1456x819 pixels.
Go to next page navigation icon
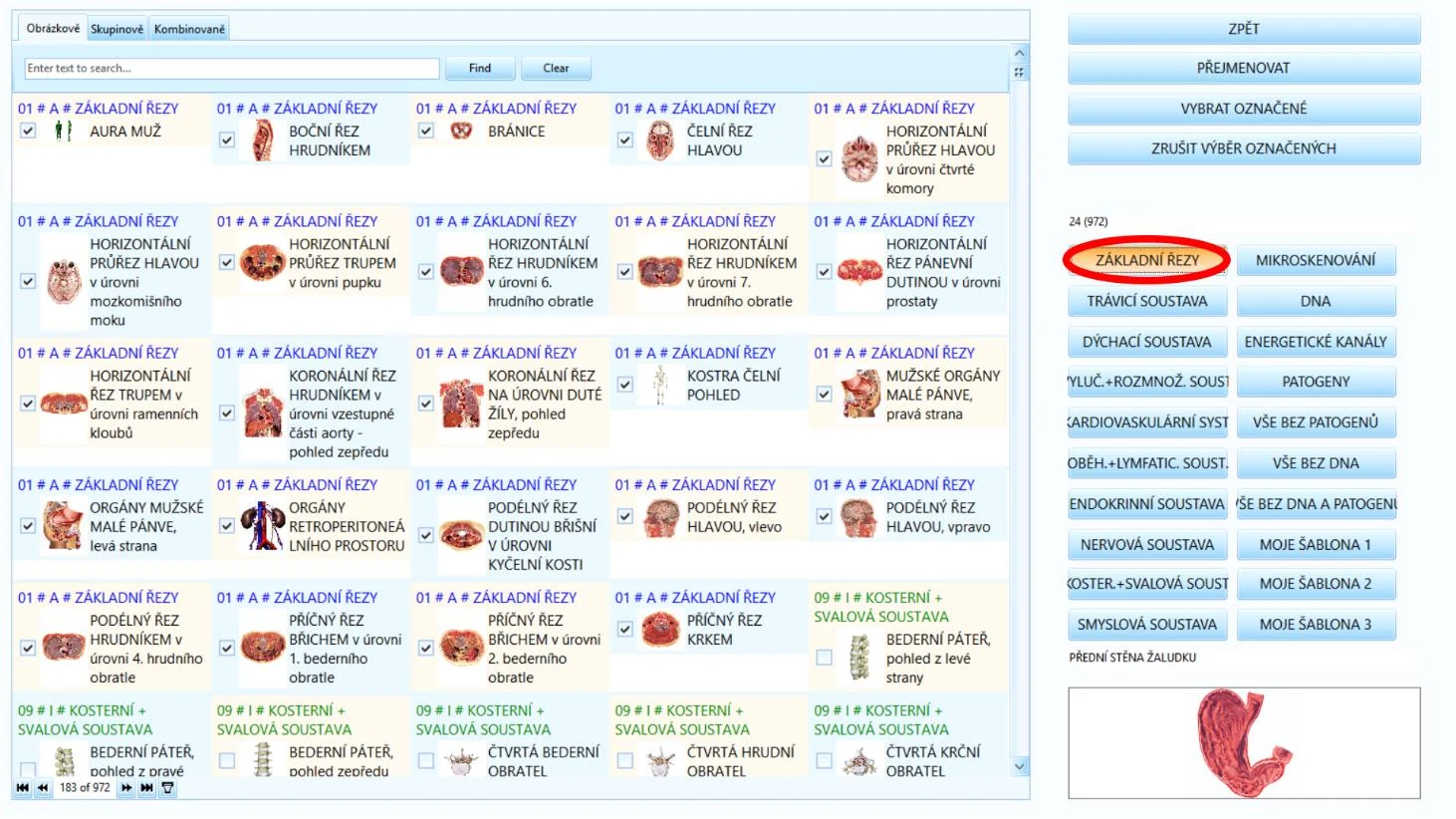pyautogui.click(x=126, y=787)
